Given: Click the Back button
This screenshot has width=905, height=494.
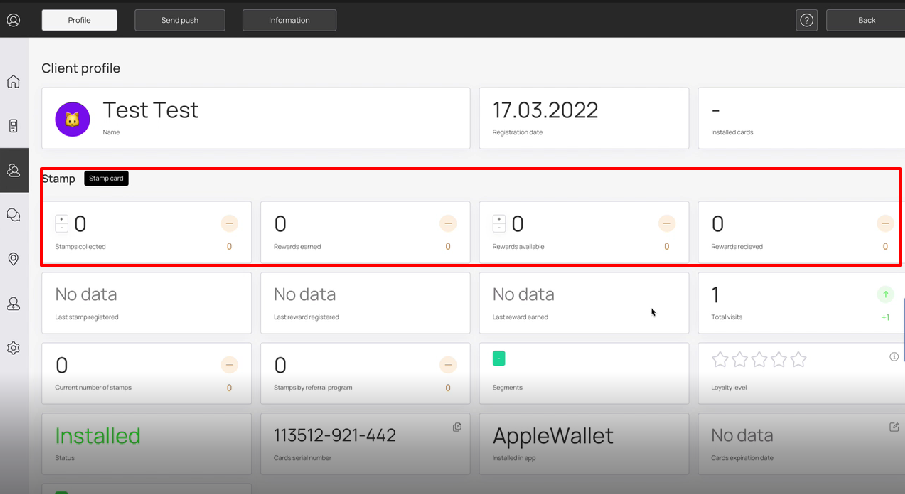Looking at the screenshot, I should 866,20.
